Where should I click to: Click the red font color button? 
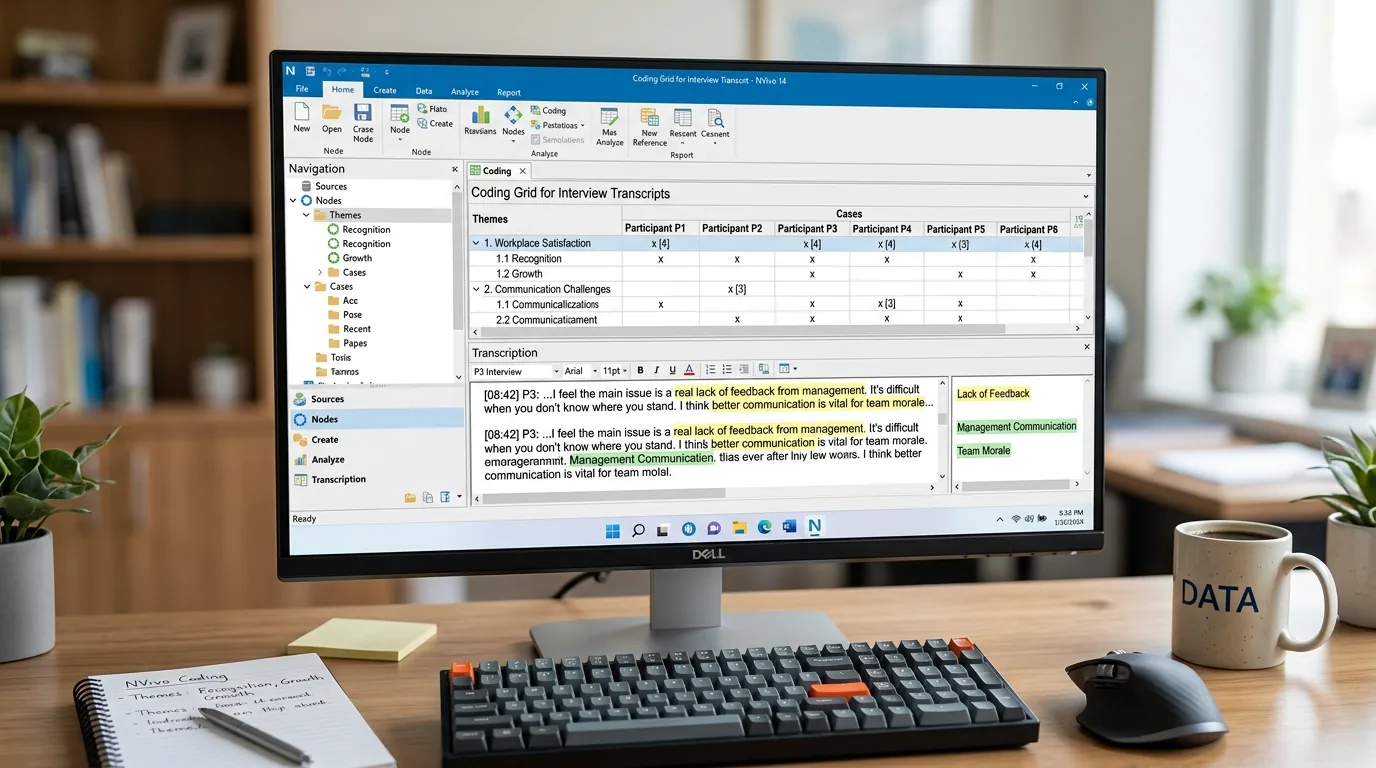(689, 370)
